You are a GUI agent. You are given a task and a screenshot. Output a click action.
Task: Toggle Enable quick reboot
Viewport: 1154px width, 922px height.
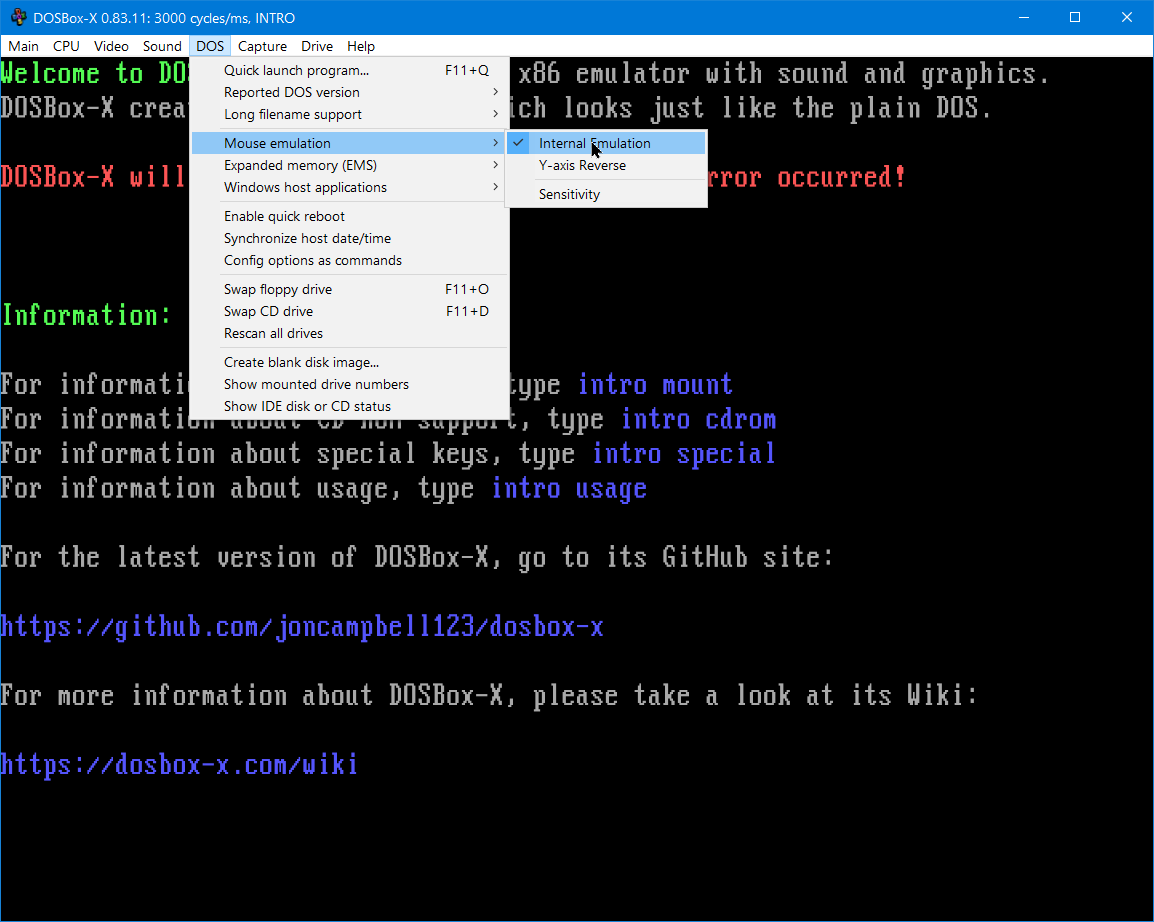(350, 216)
